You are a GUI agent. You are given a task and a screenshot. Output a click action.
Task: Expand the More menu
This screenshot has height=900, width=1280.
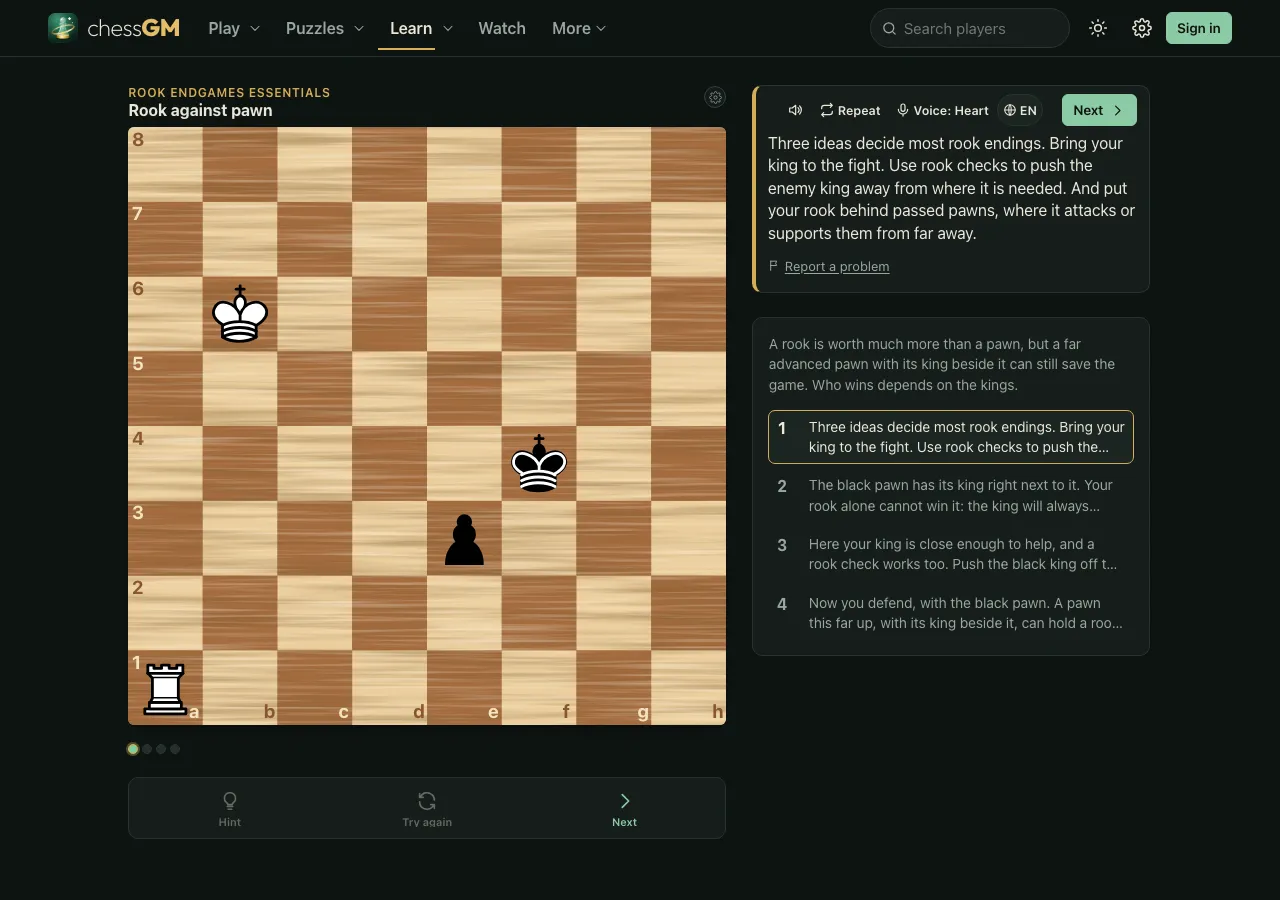[579, 28]
